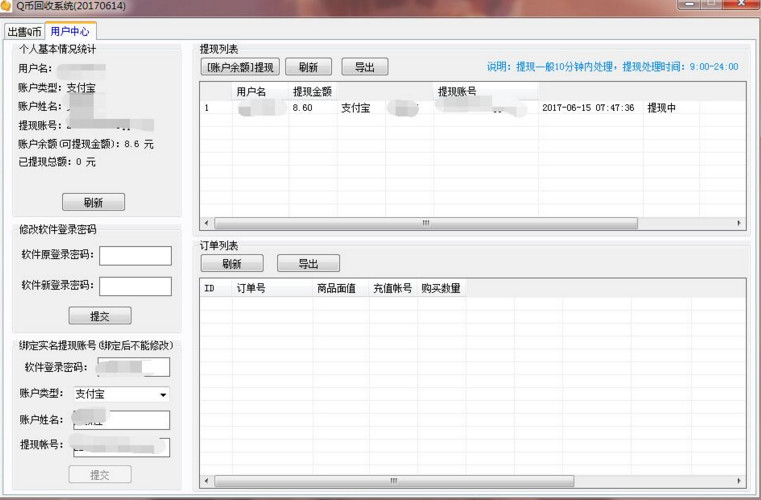The image size is (761, 500).
Task: Click the 购买数量 column header
Action: (x=440, y=288)
